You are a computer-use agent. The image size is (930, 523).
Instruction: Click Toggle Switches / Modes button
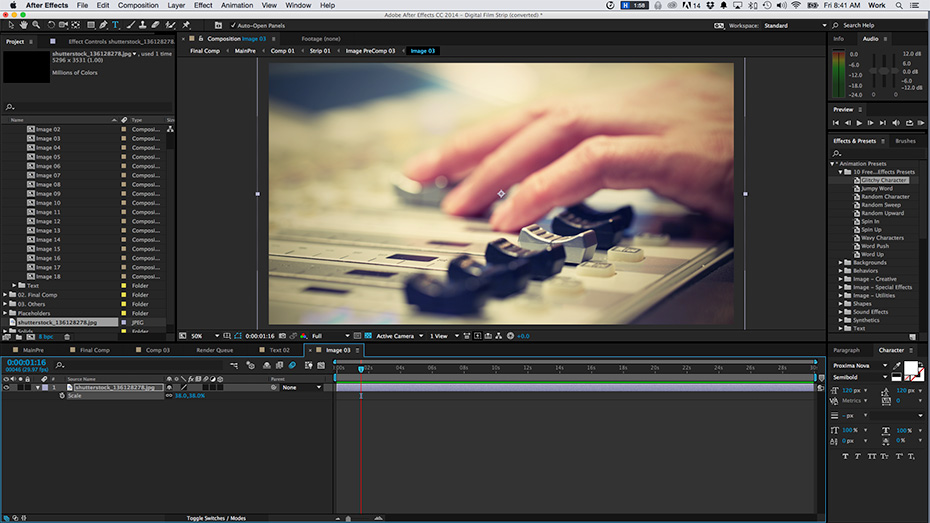pos(216,518)
